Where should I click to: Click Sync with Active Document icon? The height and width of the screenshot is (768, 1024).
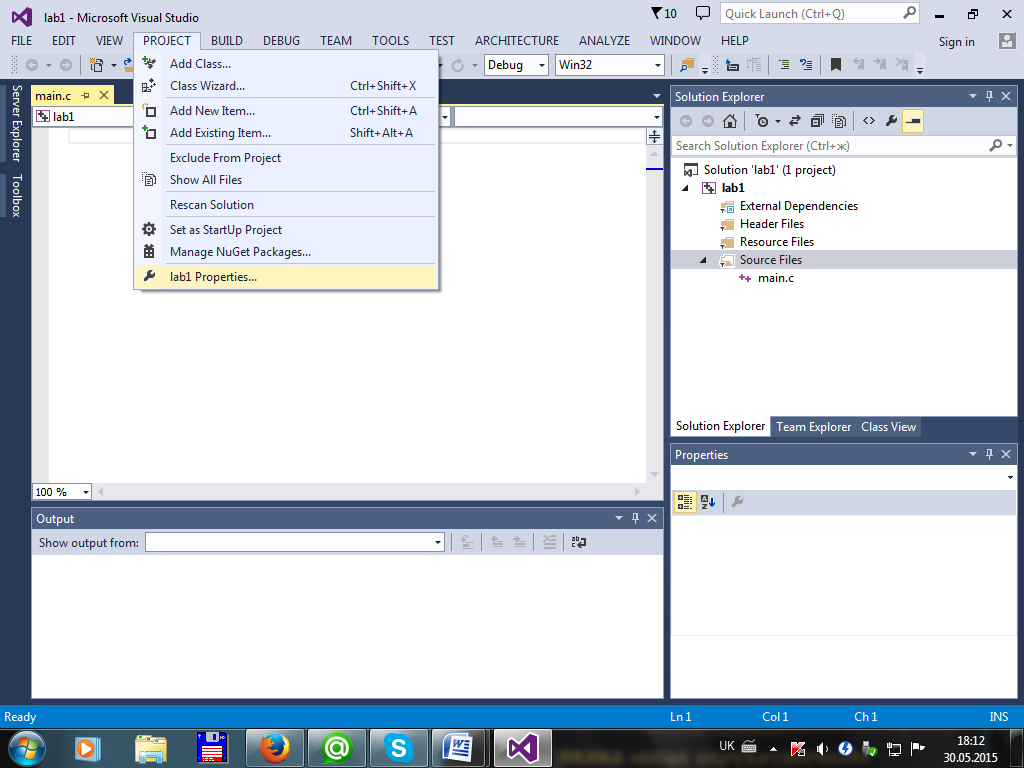point(795,121)
